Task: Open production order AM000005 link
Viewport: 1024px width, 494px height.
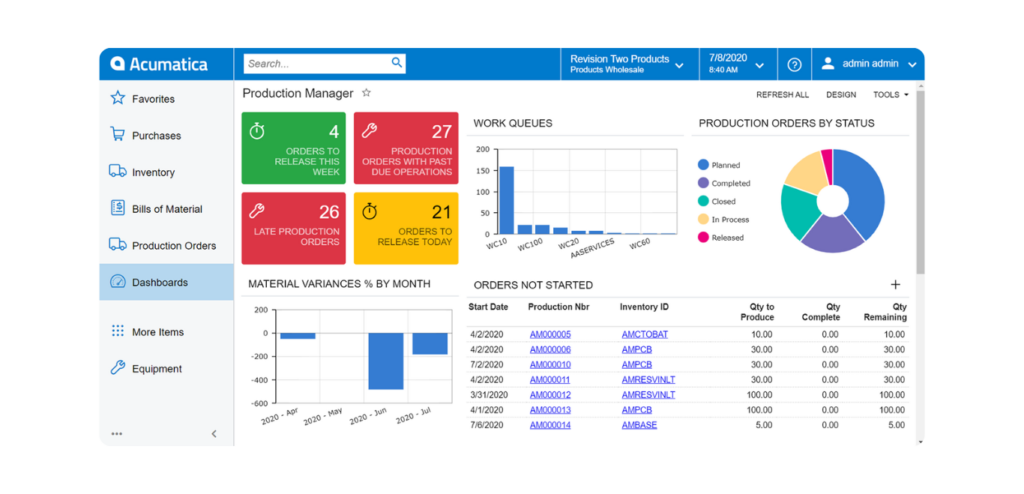Action: (x=550, y=334)
